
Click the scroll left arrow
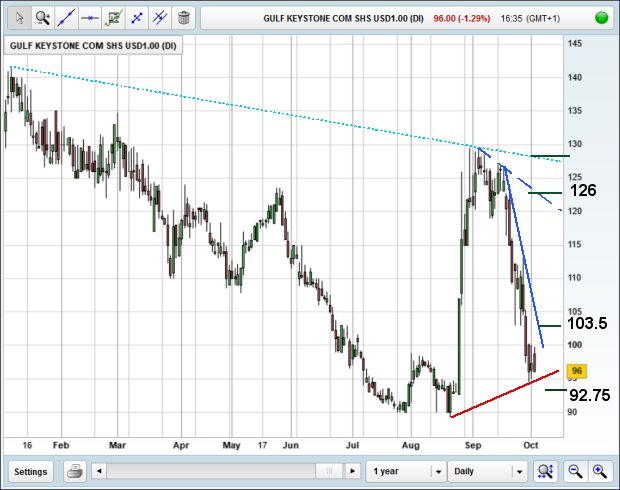99,471
